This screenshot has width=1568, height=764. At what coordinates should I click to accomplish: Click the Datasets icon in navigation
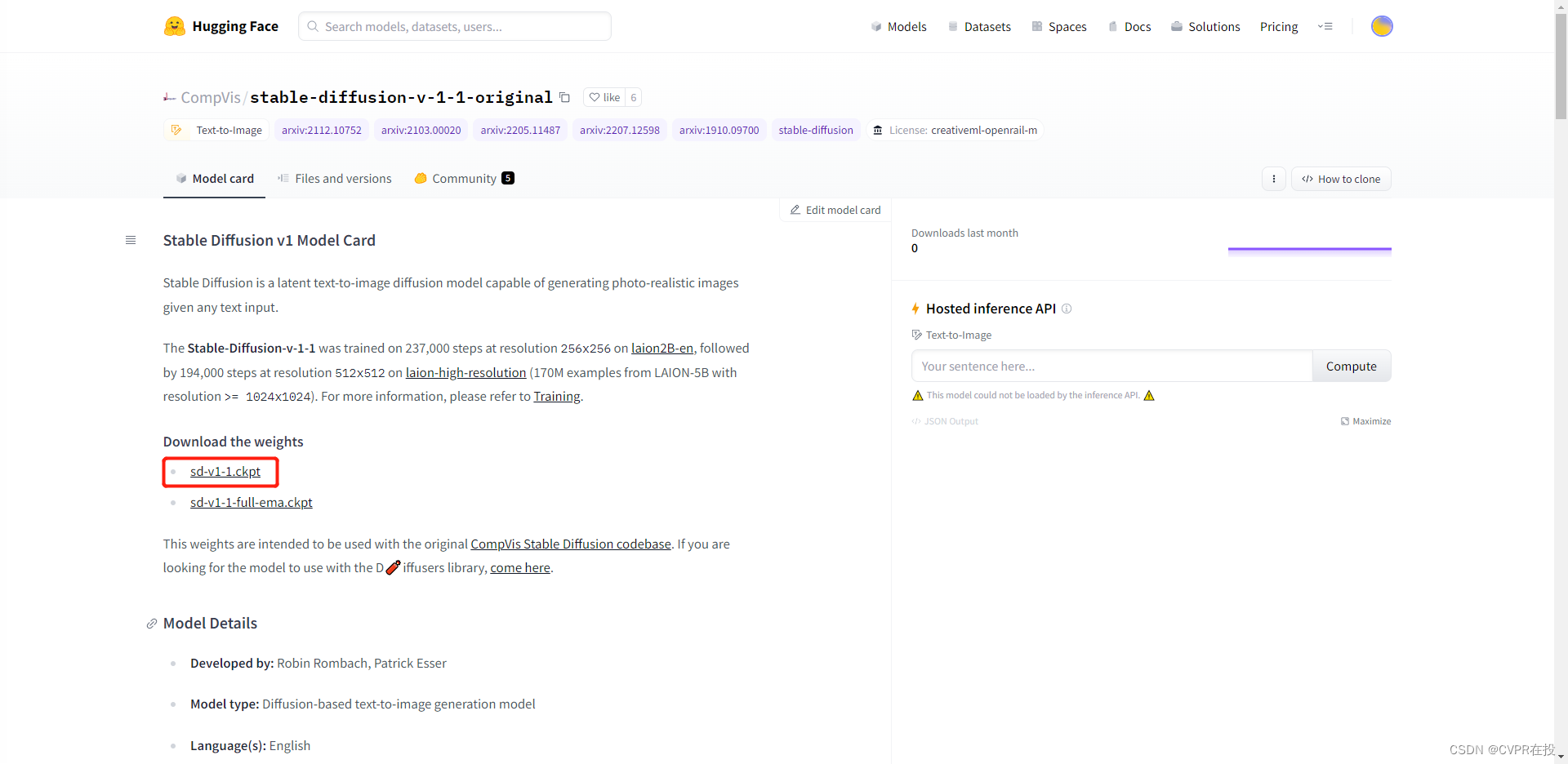pos(953,26)
